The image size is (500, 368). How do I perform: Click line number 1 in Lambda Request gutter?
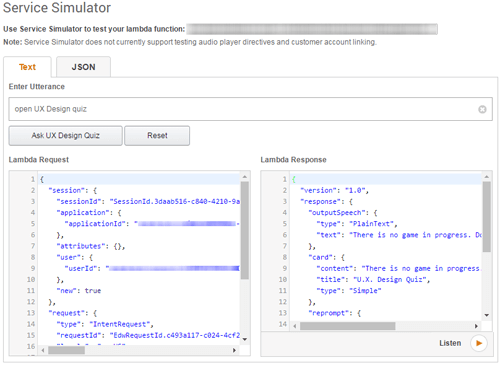click(x=33, y=179)
